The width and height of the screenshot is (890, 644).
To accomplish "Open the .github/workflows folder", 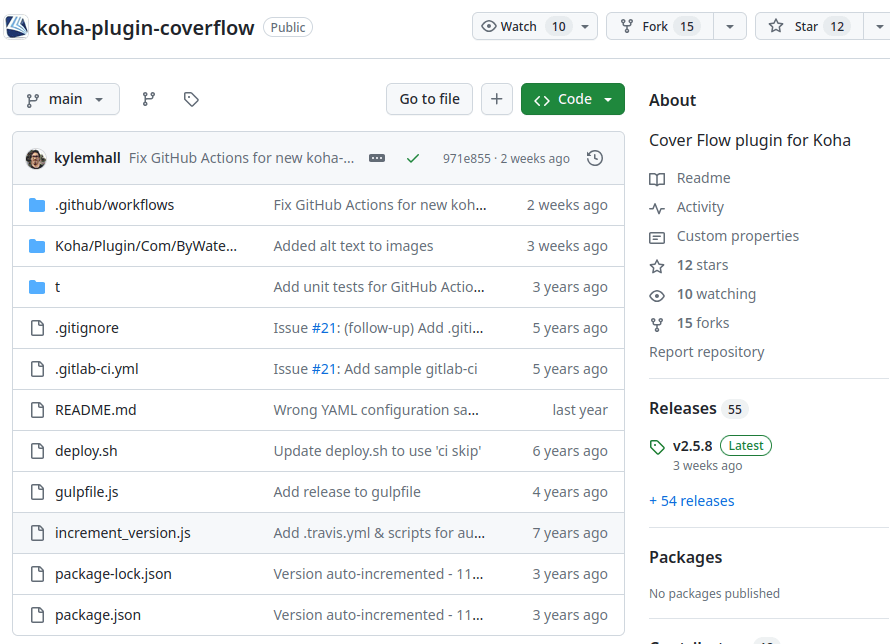I will pos(115,205).
